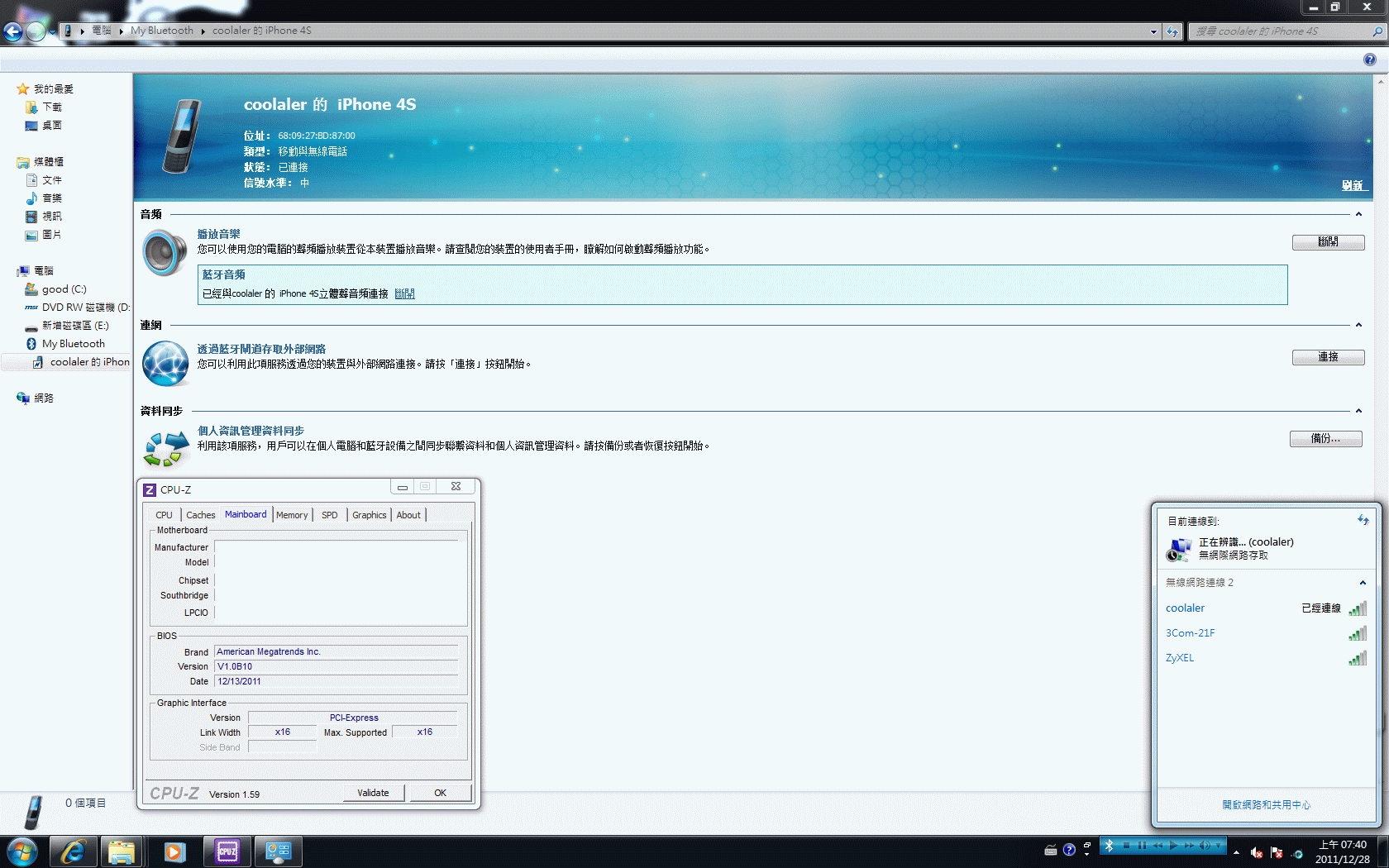Switch to the CPU tab in CPU-Z
Screen dimensions: 1389x868
tap(165, 515)
